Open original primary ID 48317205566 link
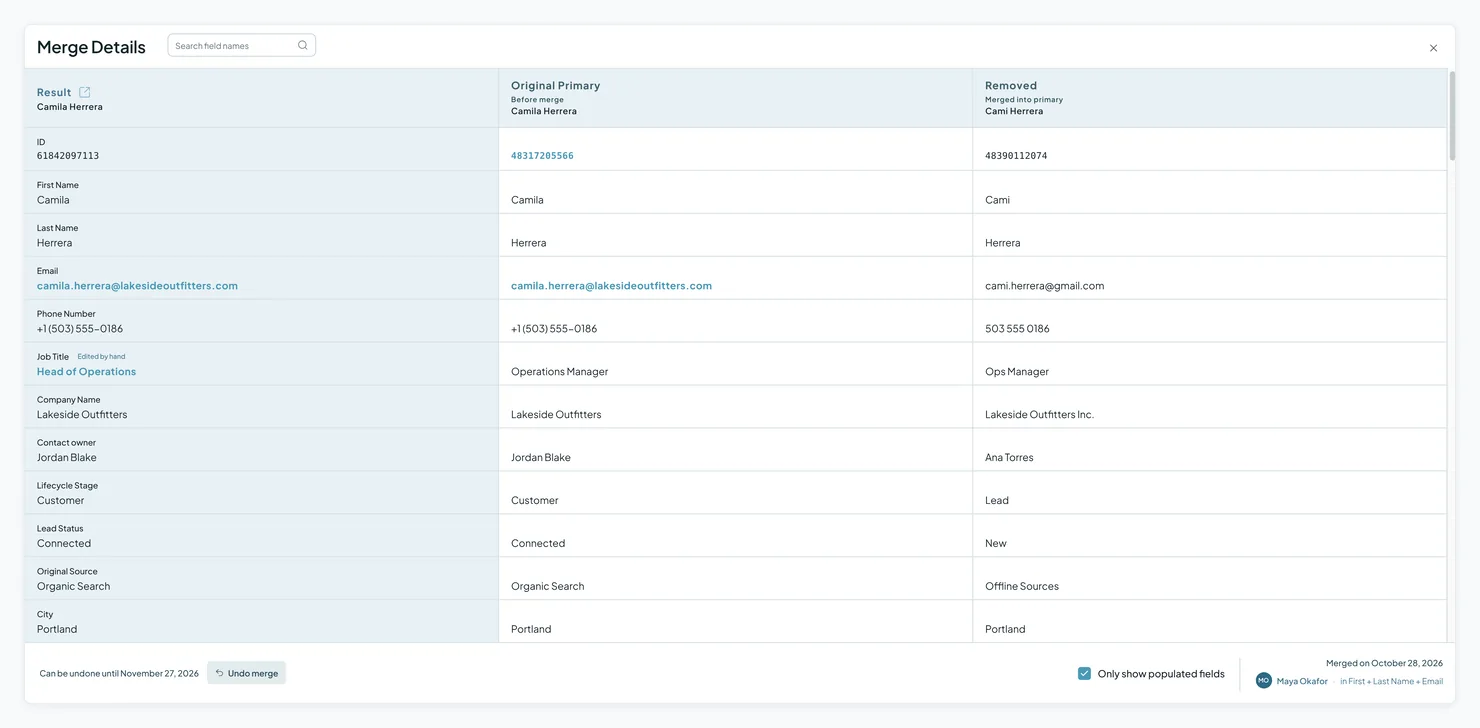The image size is (1480, 728). click(x=542, y=156)
